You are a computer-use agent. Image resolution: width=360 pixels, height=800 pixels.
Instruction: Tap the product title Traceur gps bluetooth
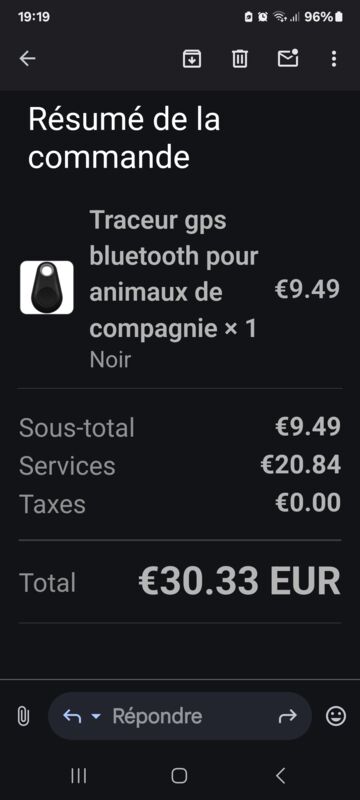[174, 275]
